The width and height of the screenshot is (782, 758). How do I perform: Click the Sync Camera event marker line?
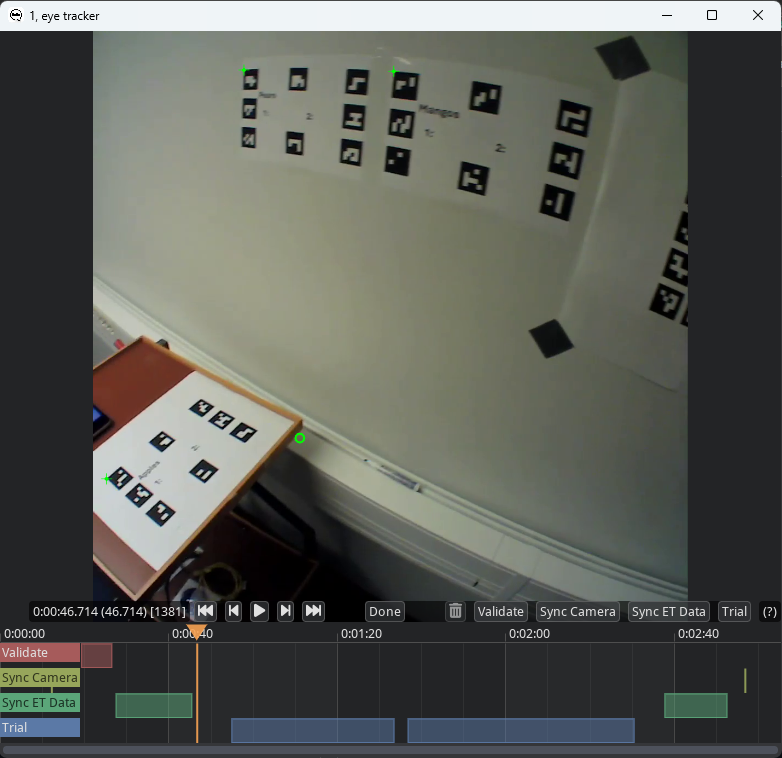[745, 680]
